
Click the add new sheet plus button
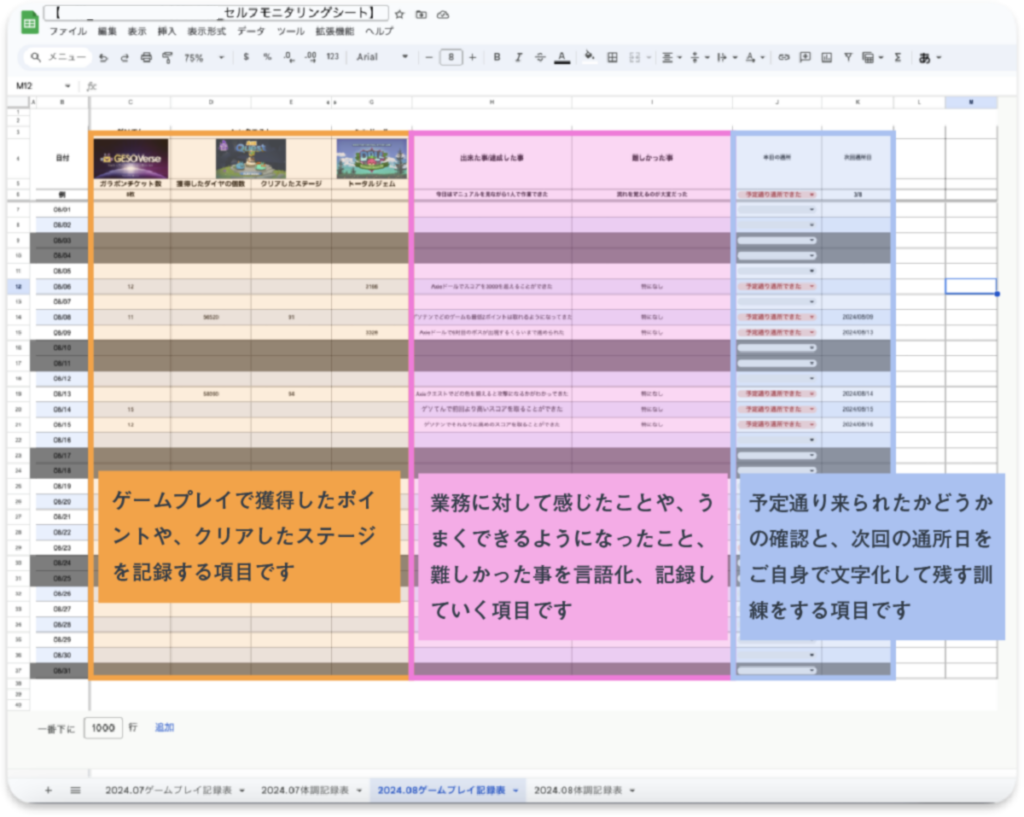(48, 790)
